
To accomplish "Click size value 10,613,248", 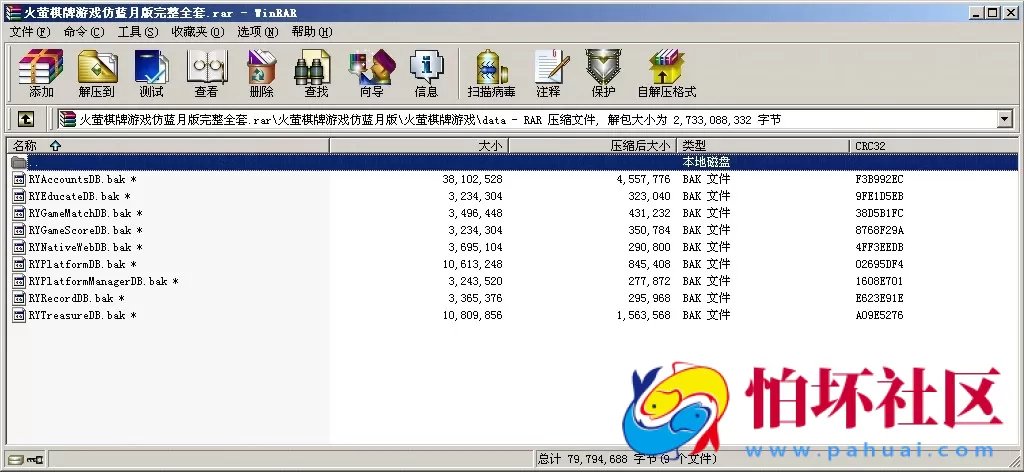I will (x=472, y=264).
